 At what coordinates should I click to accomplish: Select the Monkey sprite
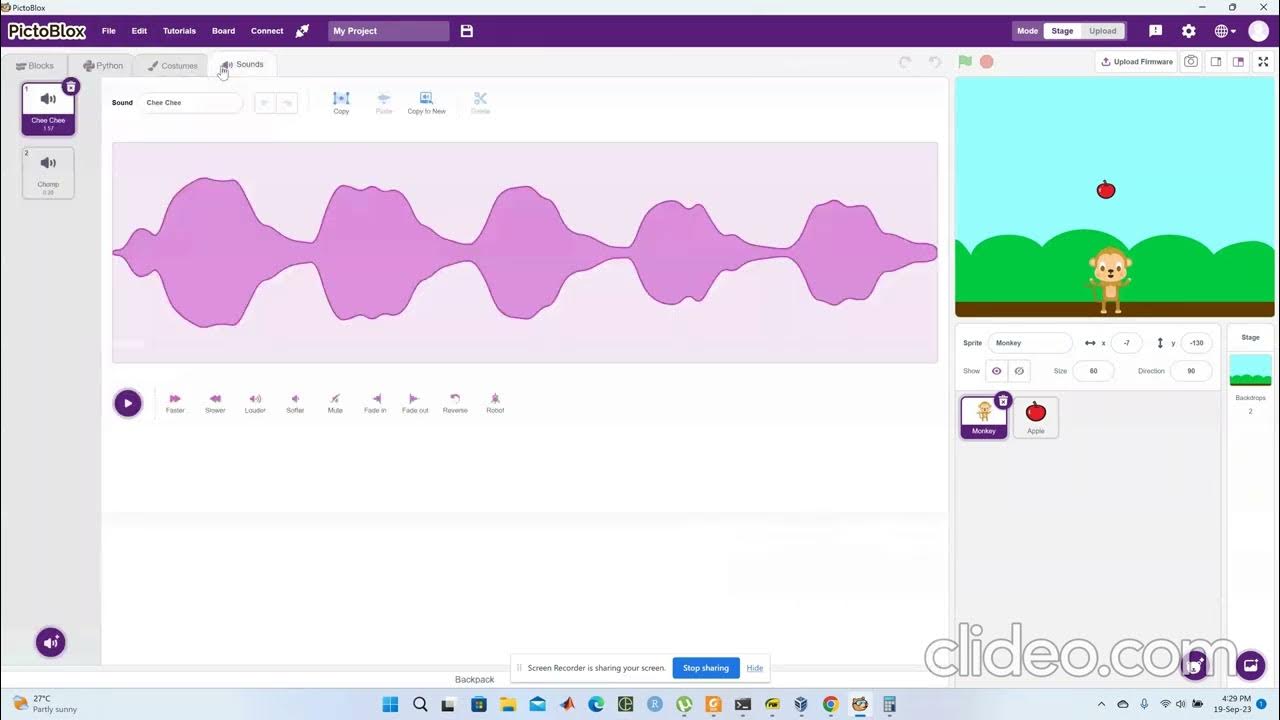984,417
